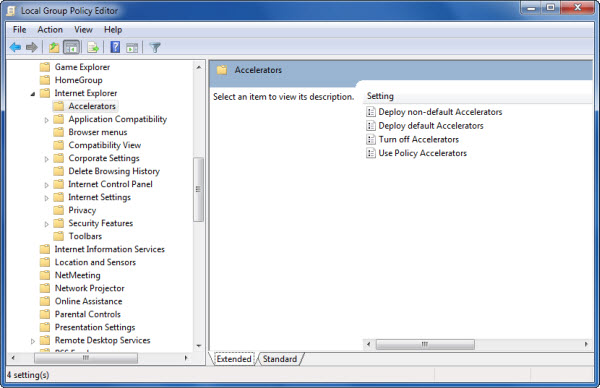Click the Export List toolbar icon

tap(93, 47)
